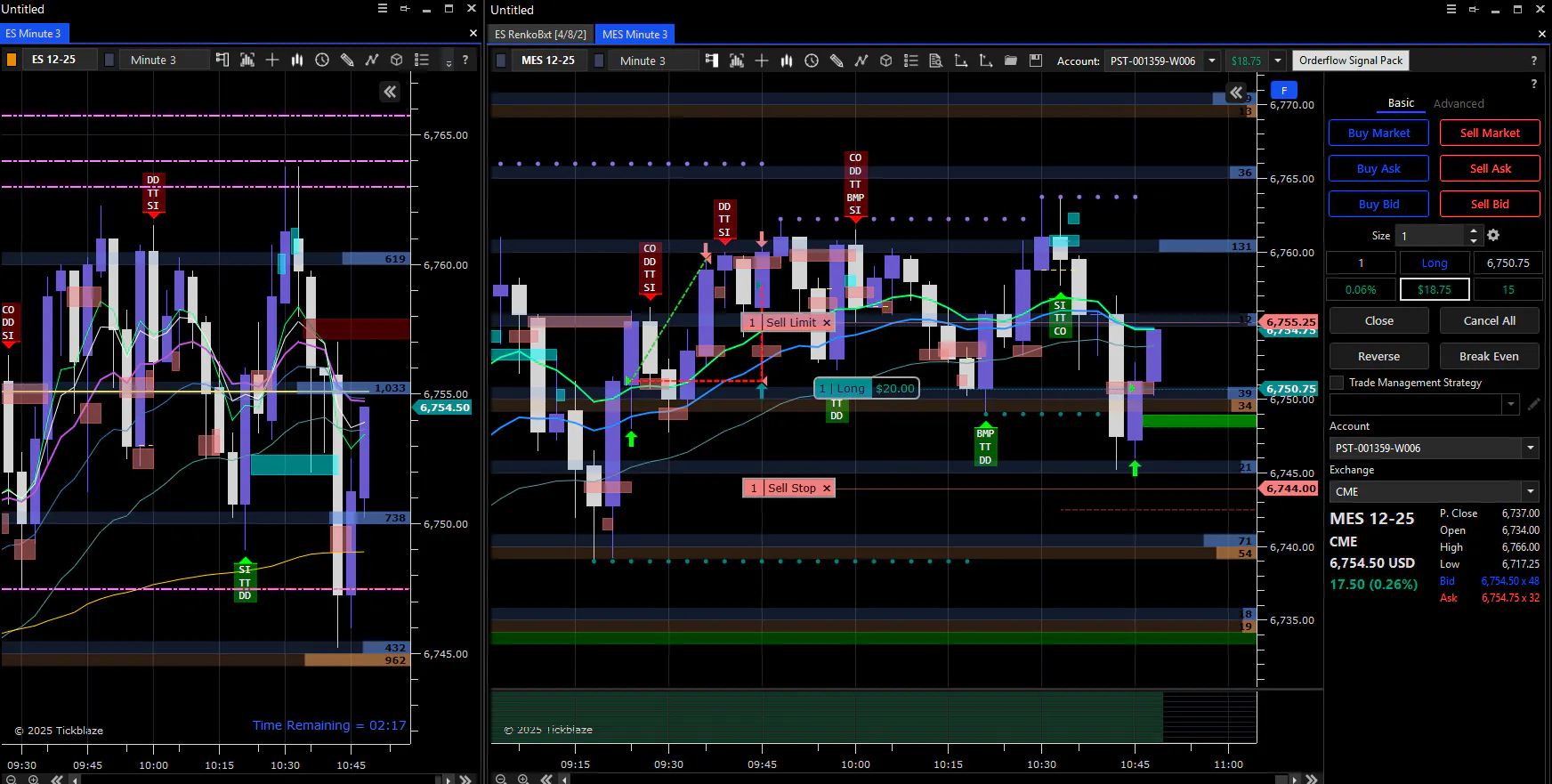The image size is (1552, 784).
Task: Select the Basic order tab
Action: (1401, 103)
